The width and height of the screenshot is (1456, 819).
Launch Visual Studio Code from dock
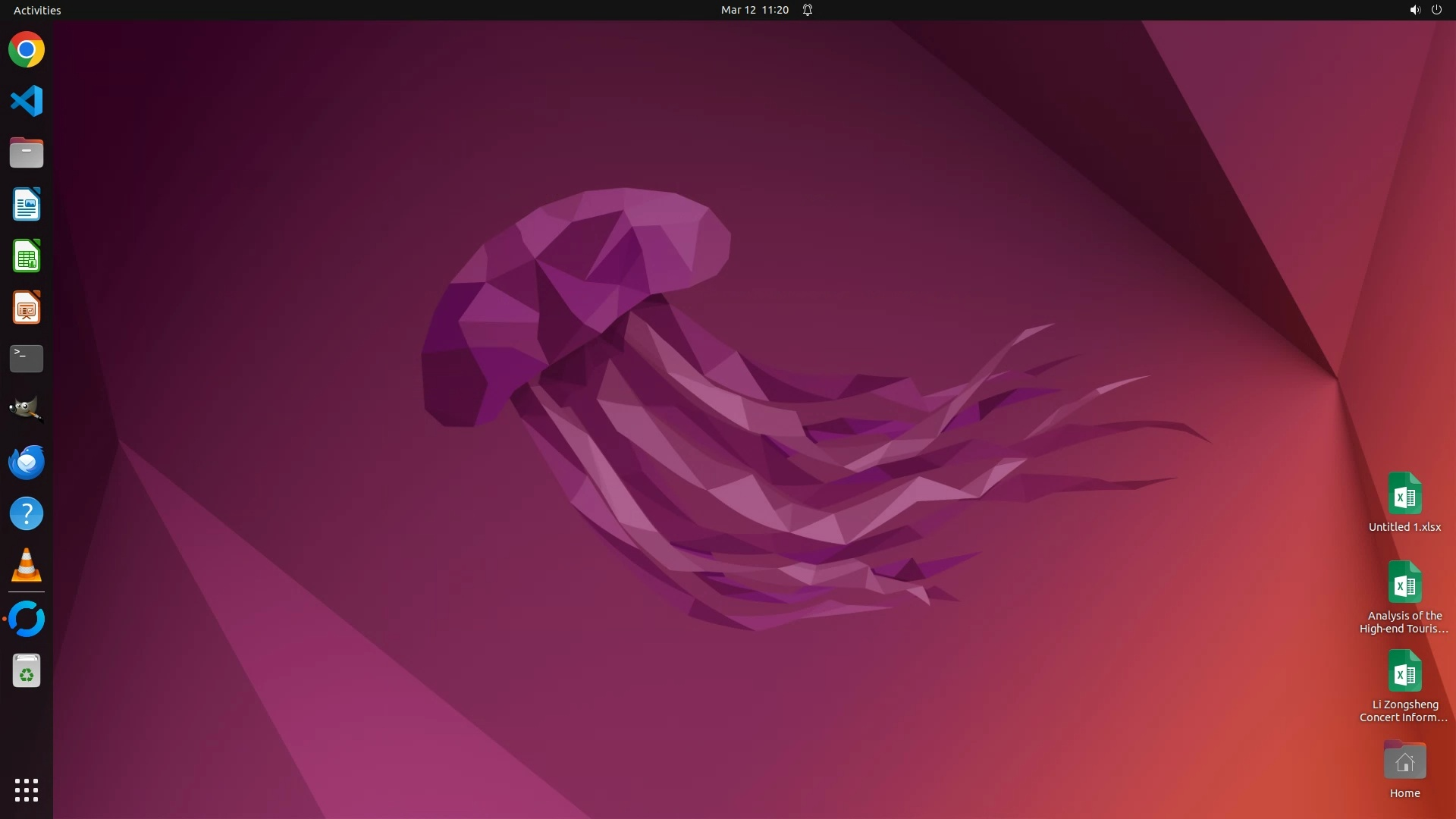click(x=27, y=101)
